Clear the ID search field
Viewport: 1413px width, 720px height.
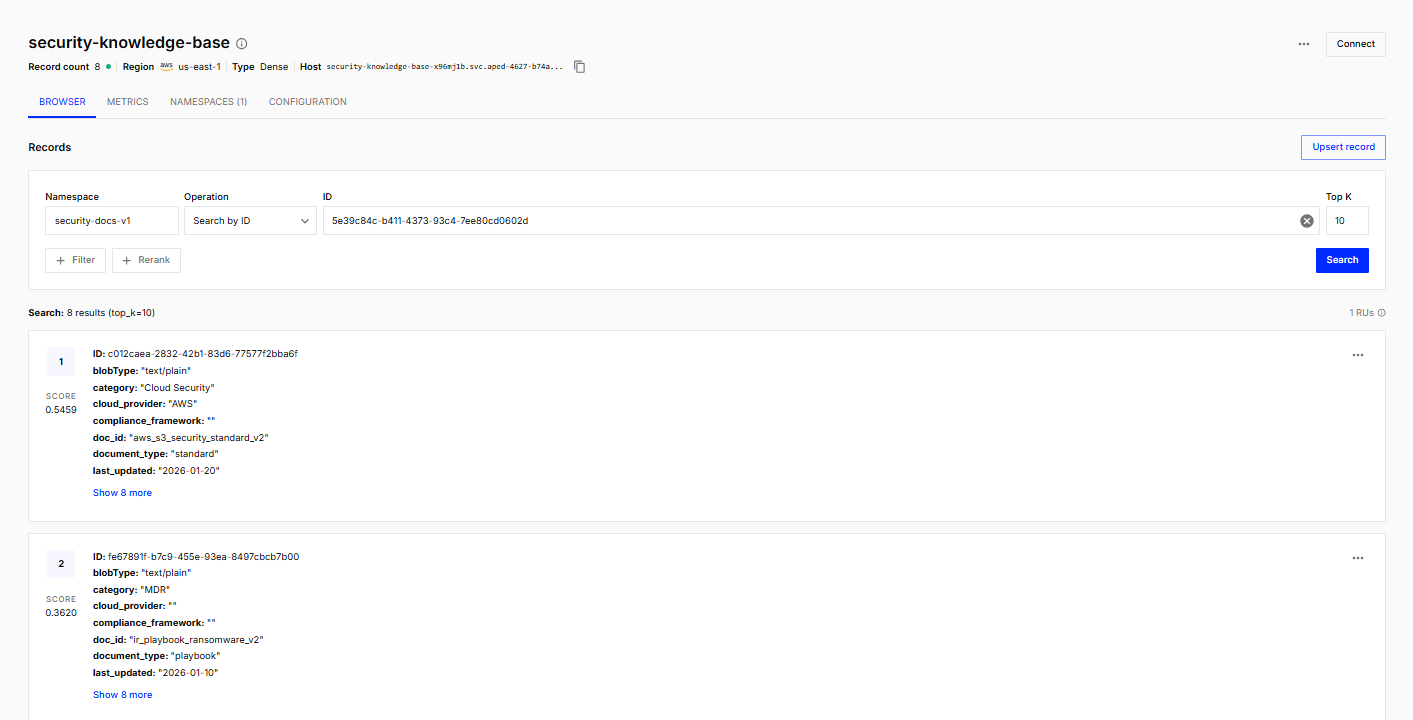[1306, 221]
